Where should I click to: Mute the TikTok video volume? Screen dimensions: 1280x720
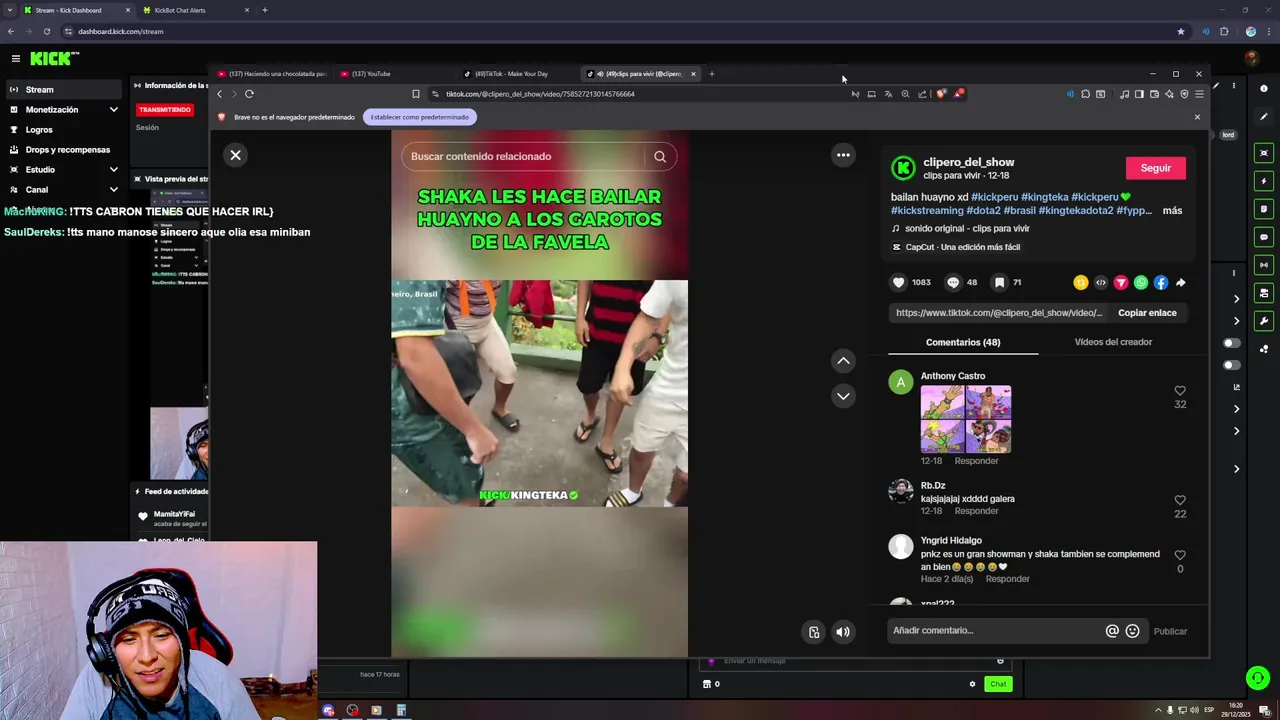point(843,632)
